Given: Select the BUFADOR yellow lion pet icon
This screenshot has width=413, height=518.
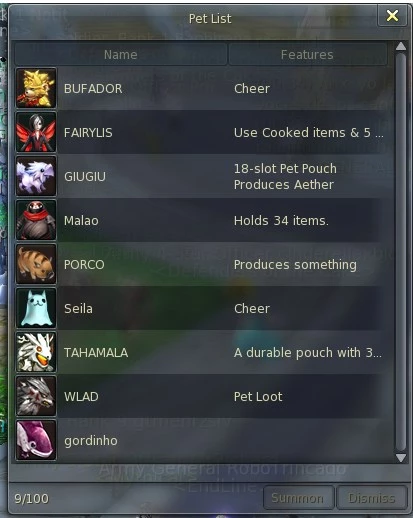Looking at the screenshot, I should (36, 88).
